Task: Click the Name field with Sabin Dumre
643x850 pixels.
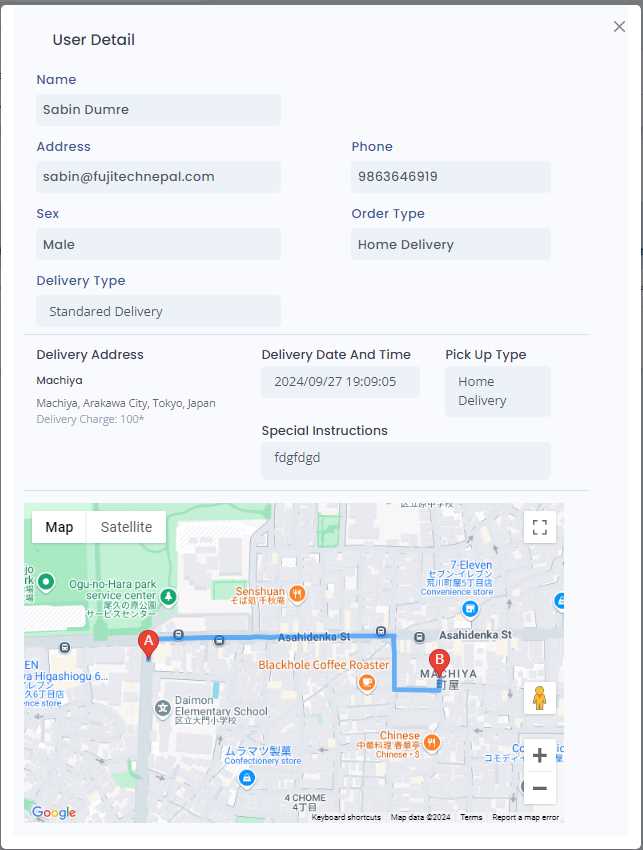Action: click(x=159, y=110)
